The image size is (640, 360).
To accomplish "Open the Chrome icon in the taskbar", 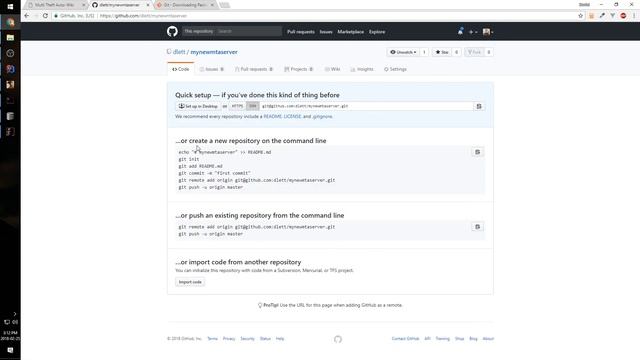I will click(10, 22).
